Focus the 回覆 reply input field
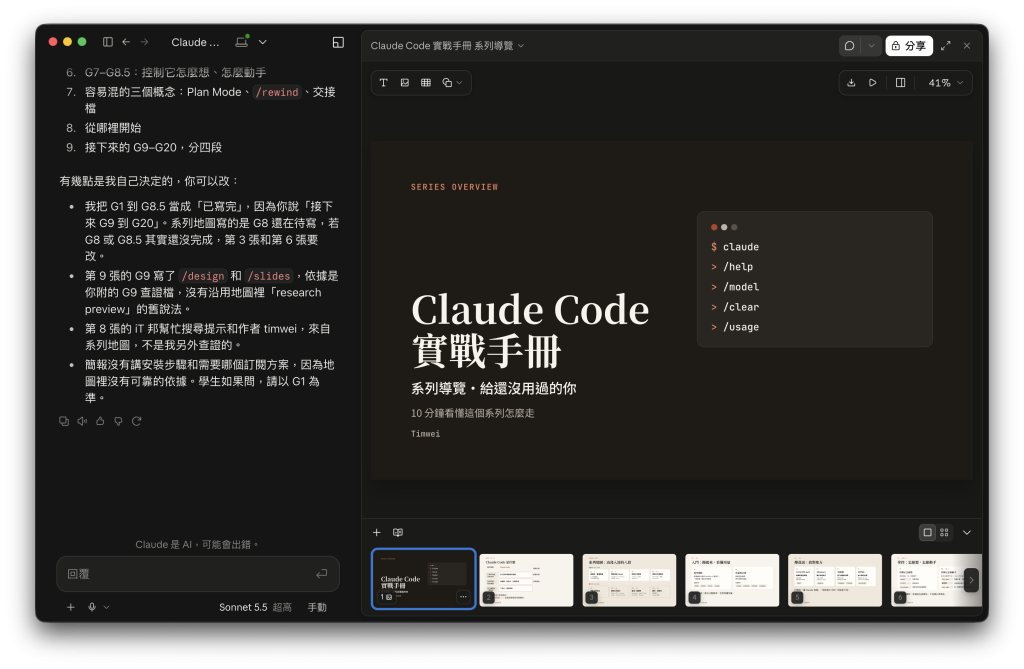The height and width of the screenshot is (669, 1024). (x=198, y=574)
